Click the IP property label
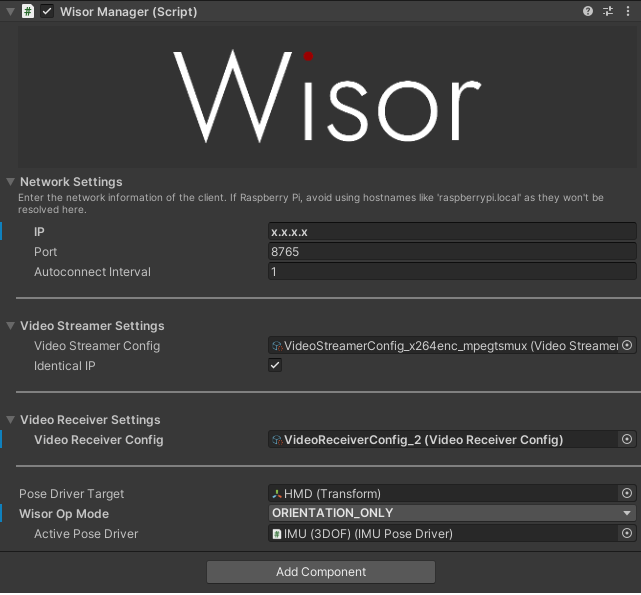The width and height of the screenshot is (641, 595). [39, 232]
